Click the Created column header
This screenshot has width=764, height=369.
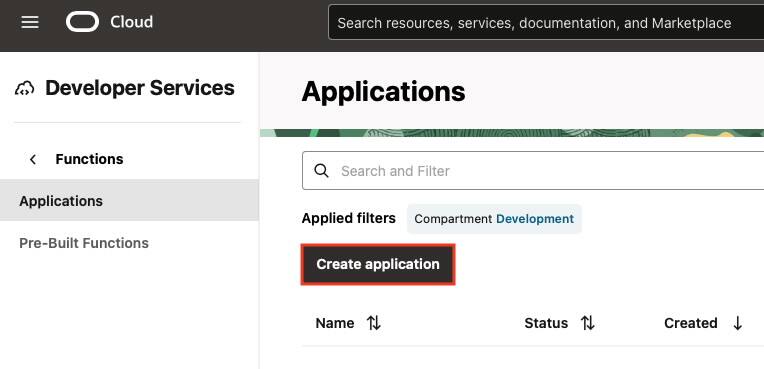[x=690, y=323]
